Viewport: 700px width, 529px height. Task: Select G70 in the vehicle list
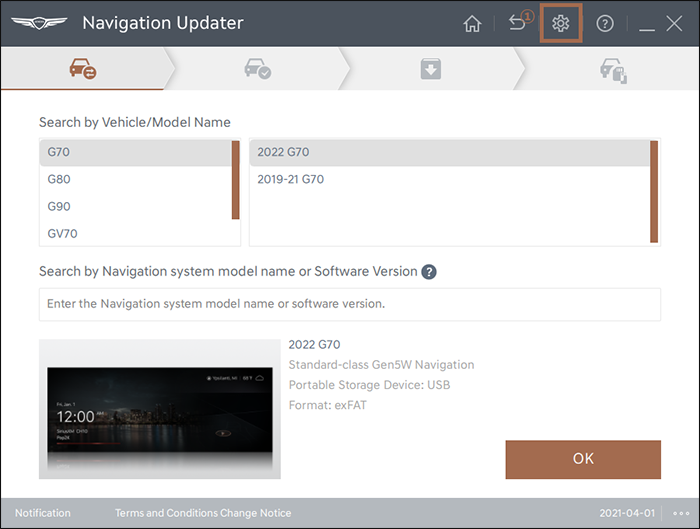pos(136,152)
